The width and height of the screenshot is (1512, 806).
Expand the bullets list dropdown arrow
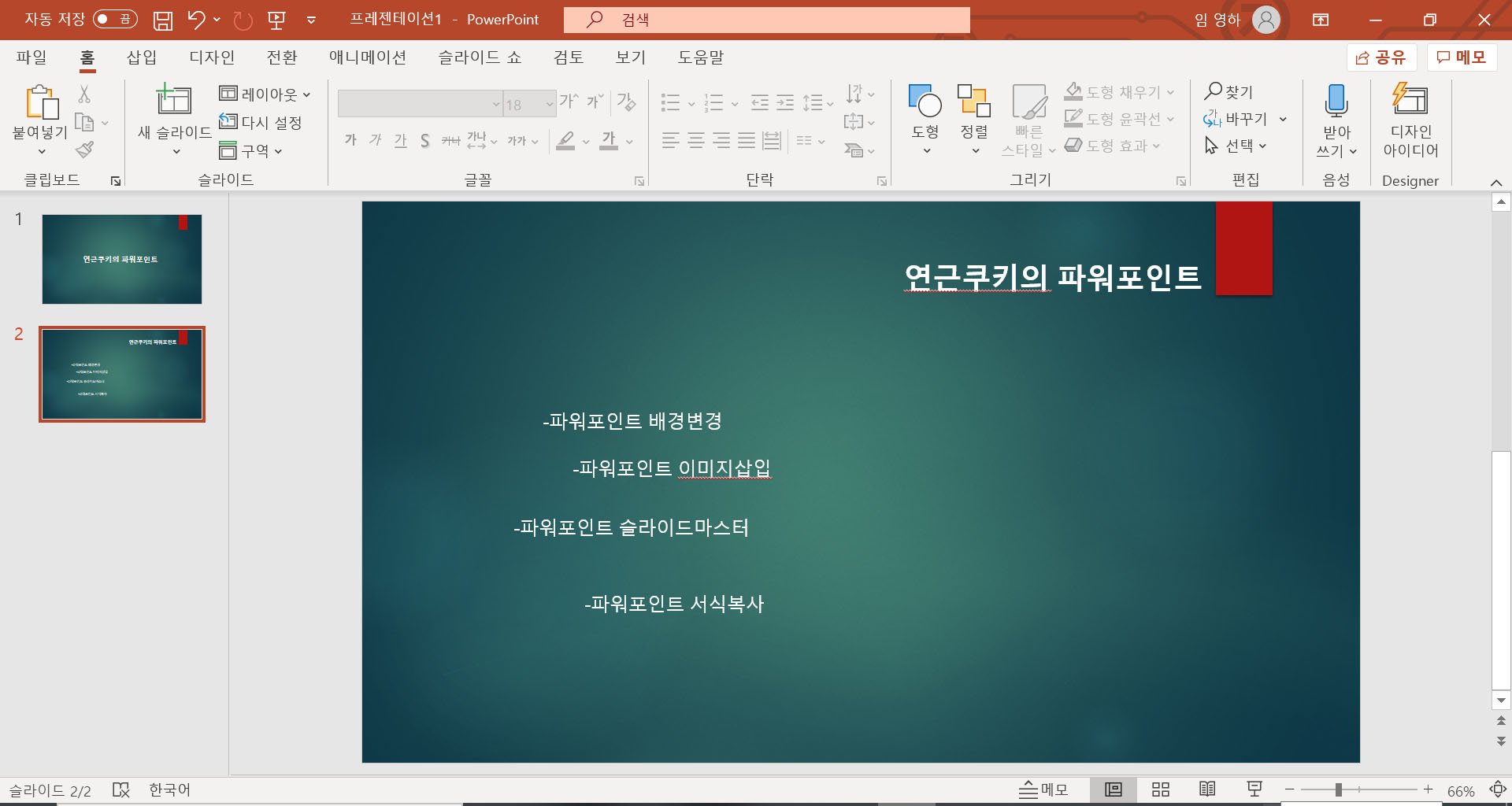[x=691, y=104]
